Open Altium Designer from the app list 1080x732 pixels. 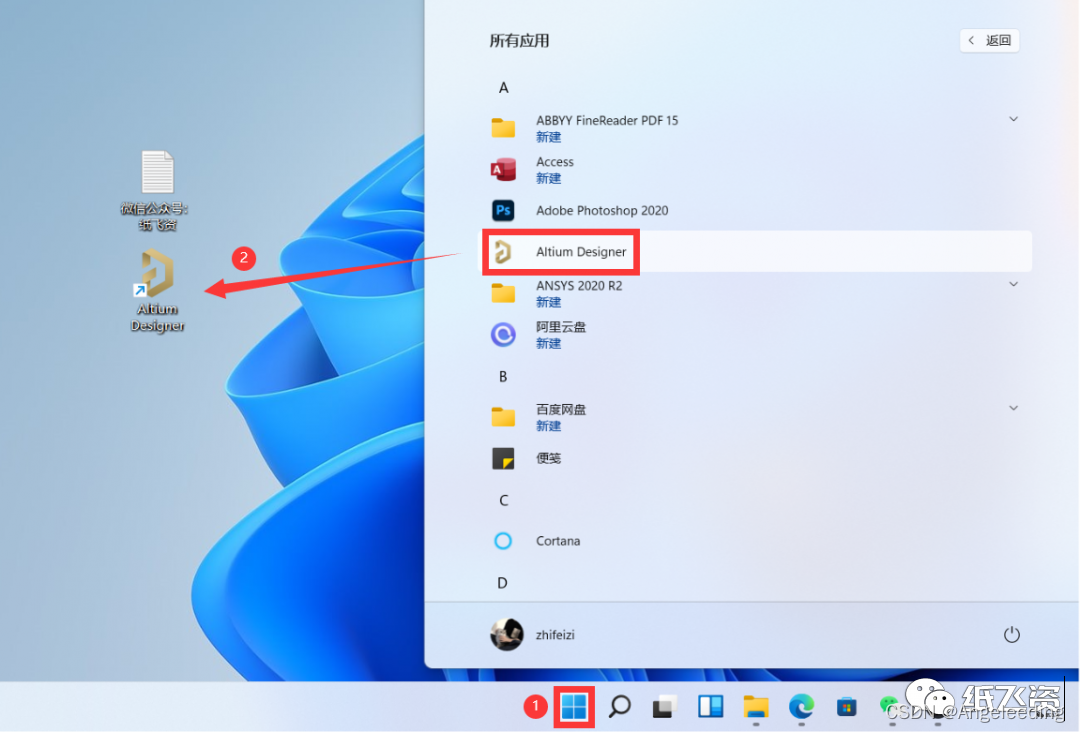click(580, 252)
